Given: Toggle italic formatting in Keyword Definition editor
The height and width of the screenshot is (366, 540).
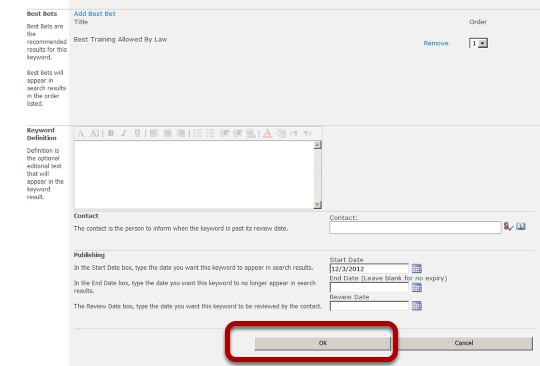Looking at the screenshot, I should tap(124, 133).
